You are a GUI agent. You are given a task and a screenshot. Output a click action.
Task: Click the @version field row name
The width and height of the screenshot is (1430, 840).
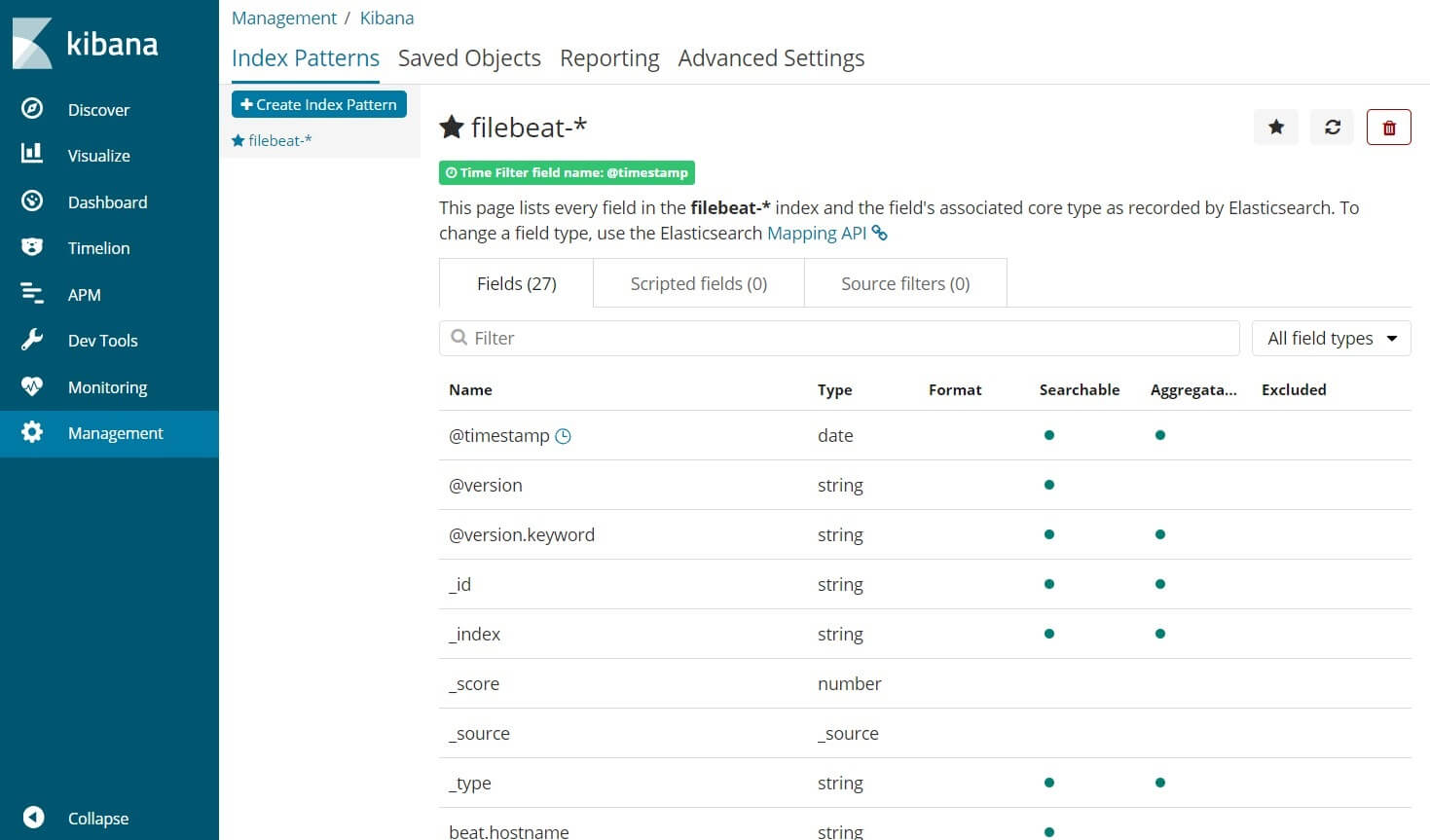[x=485, y=486]
